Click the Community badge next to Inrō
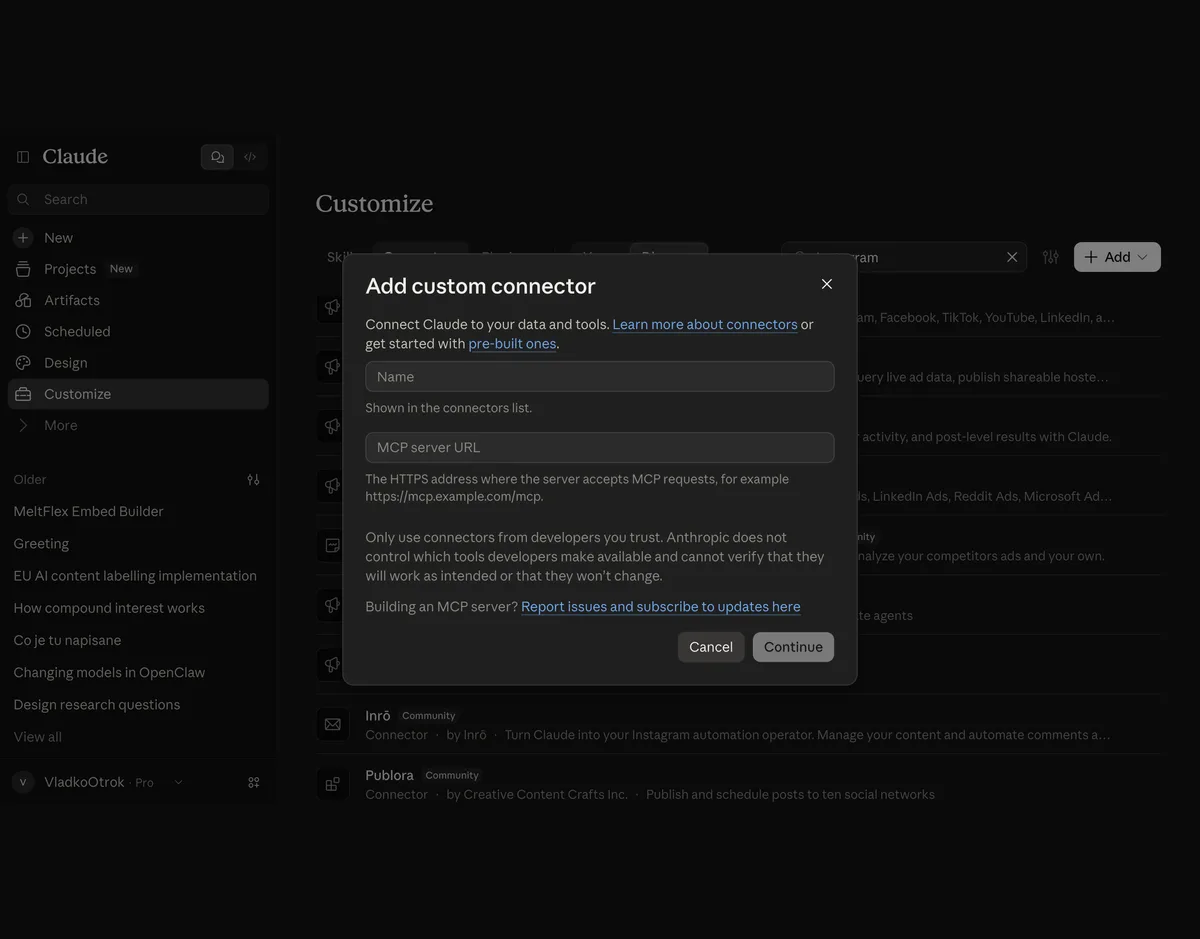 coord(428,716)
